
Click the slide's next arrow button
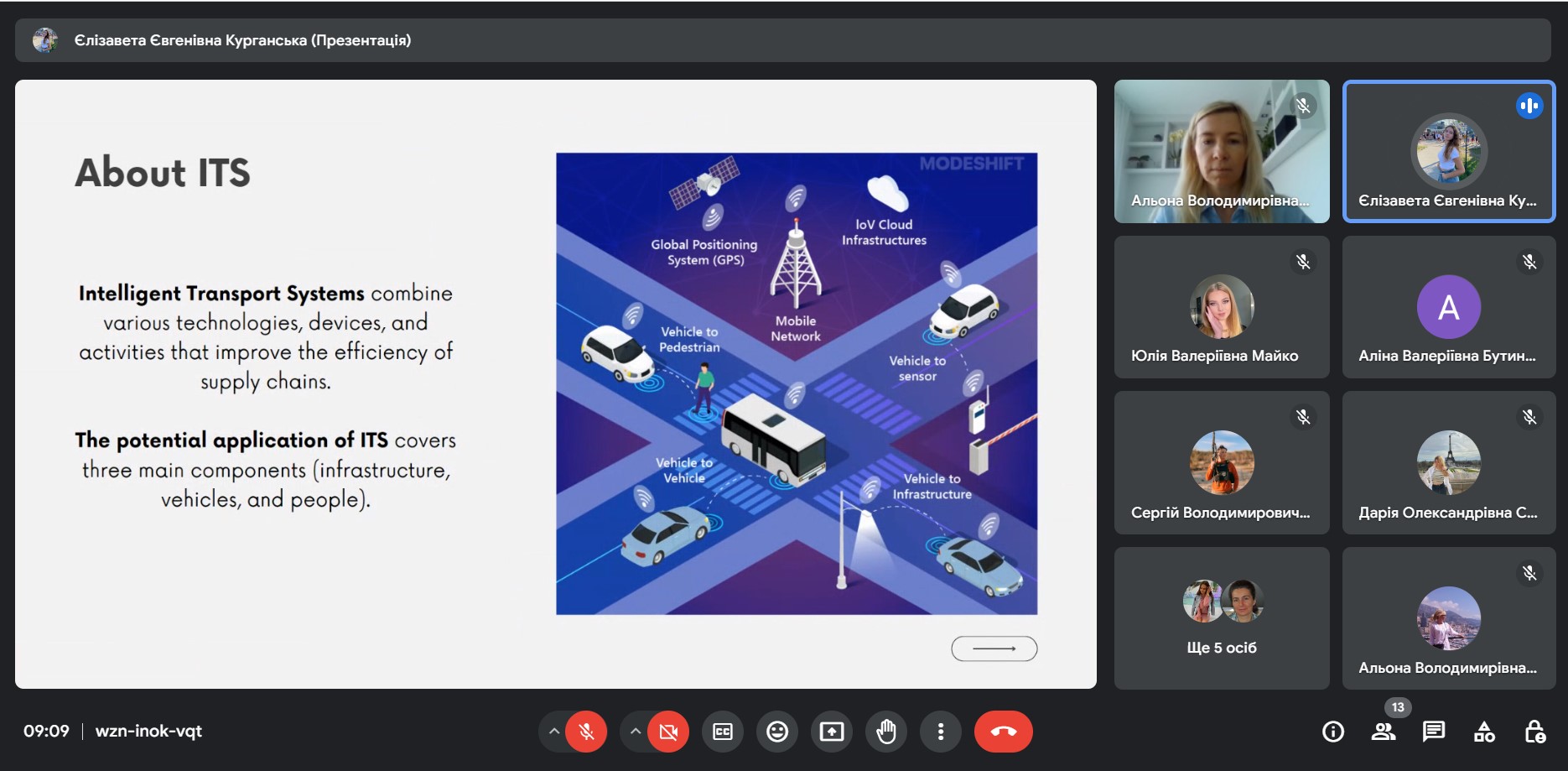click(x=994, y=649)
